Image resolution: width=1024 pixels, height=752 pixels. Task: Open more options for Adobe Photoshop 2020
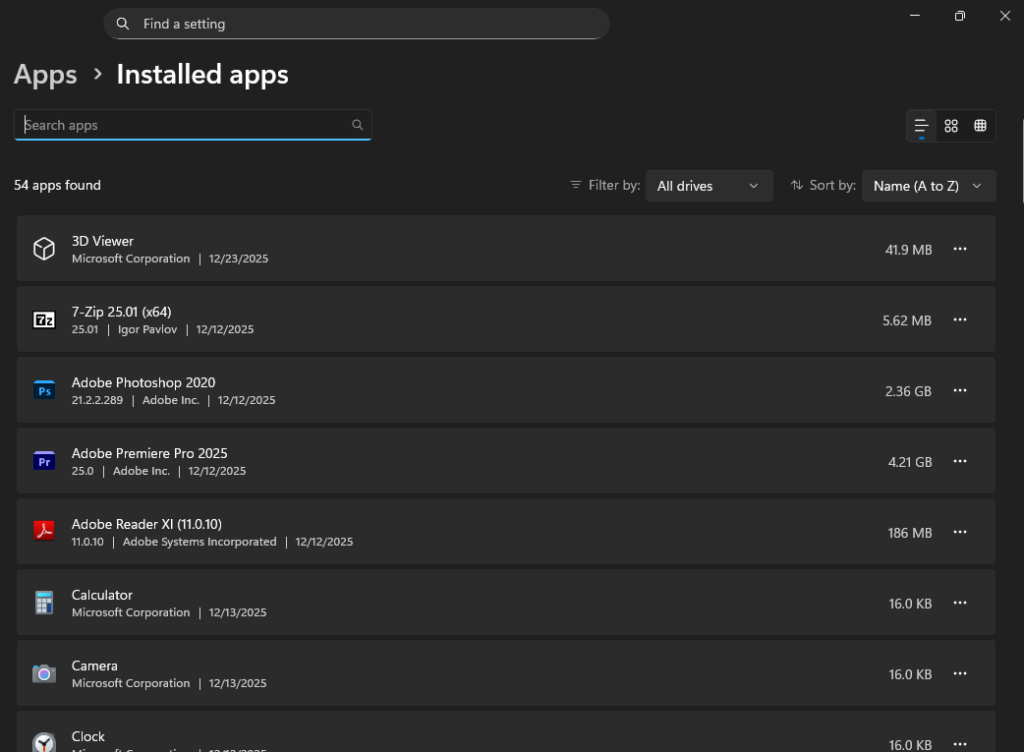pos(960,390)
